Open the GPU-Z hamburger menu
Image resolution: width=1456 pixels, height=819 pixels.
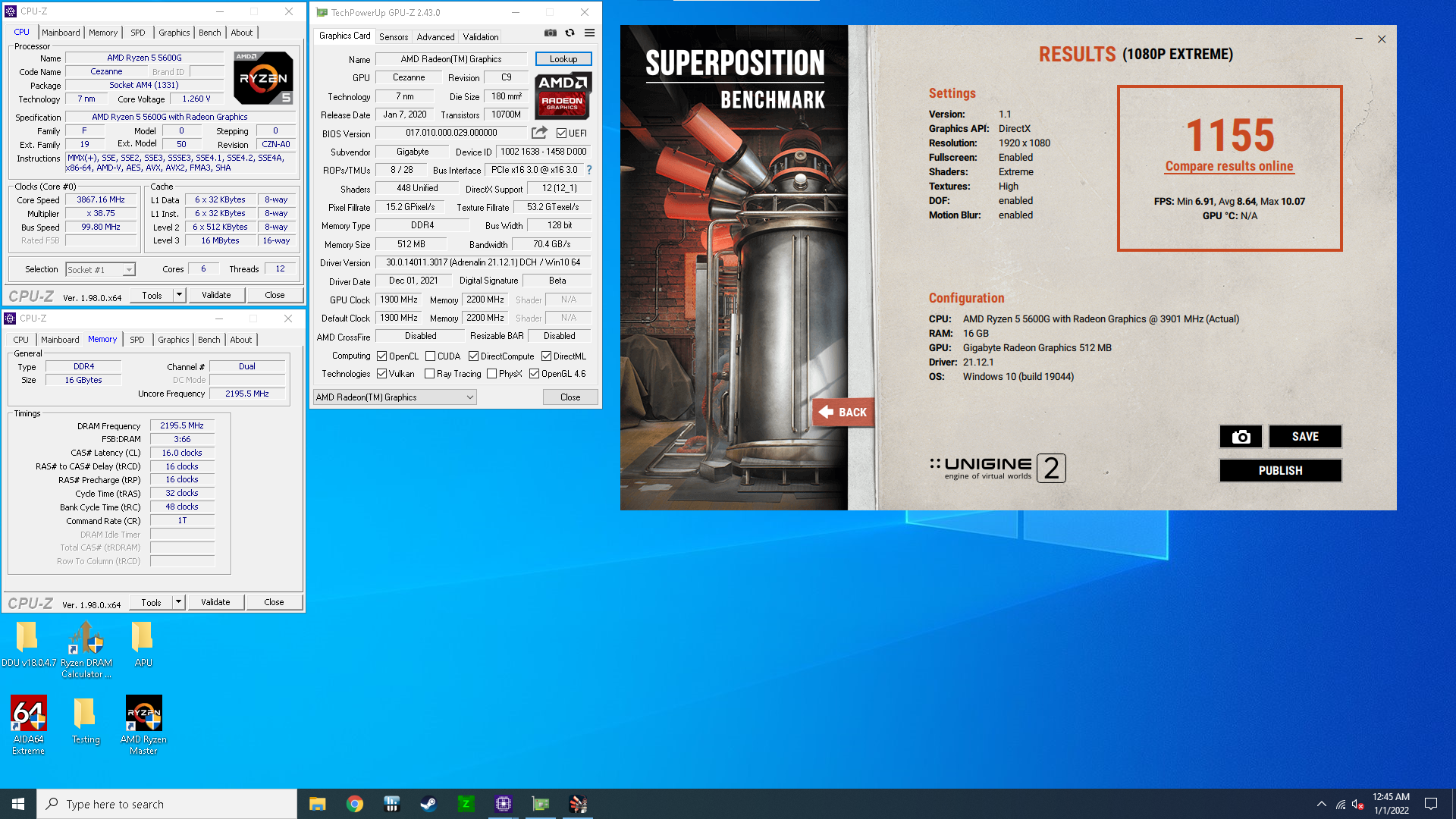pyautogui.click(x=589, y=33)
